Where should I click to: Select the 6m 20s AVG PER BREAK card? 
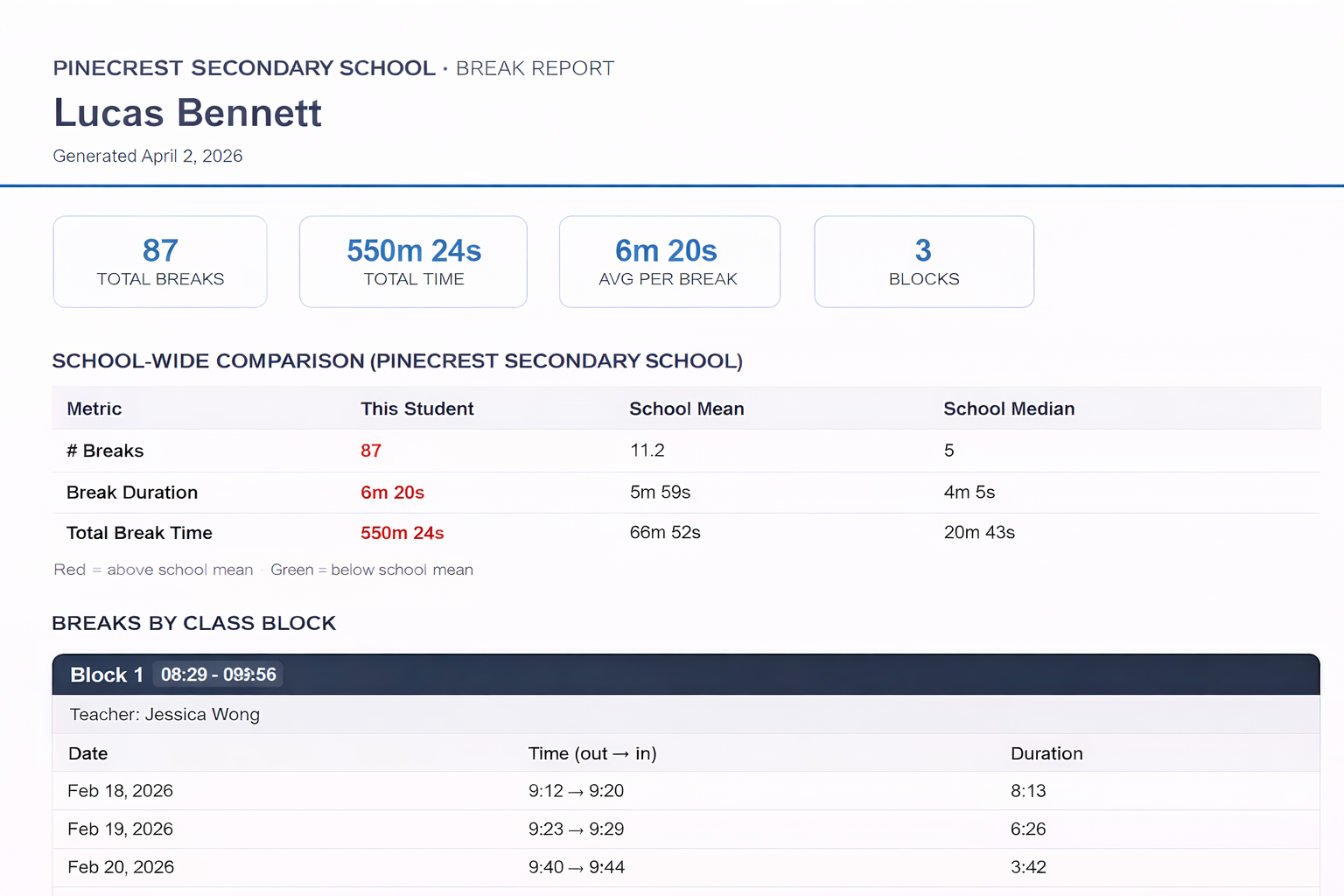tap(668, 261)
